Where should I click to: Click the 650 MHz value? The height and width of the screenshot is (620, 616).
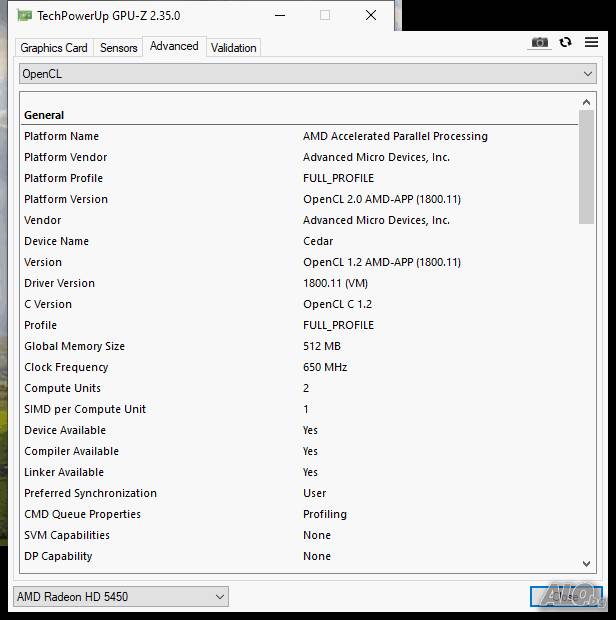(325, 367)
